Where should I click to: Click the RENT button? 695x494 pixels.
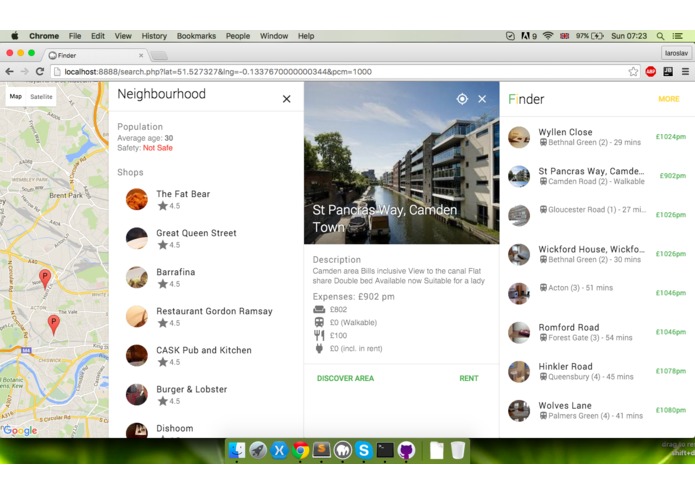(x=469, y=378)
